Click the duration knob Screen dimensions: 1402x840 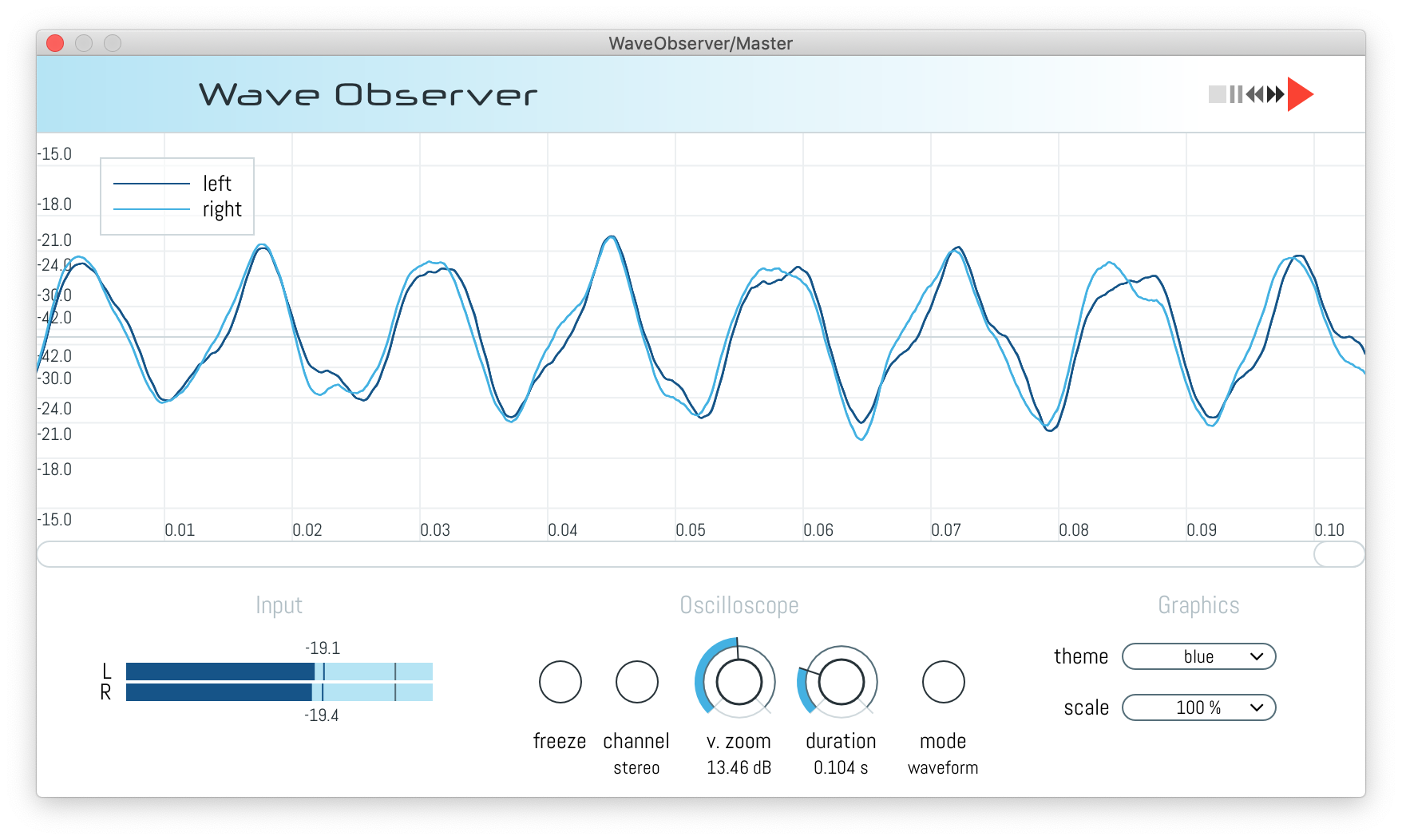click(x=840, y=682)
